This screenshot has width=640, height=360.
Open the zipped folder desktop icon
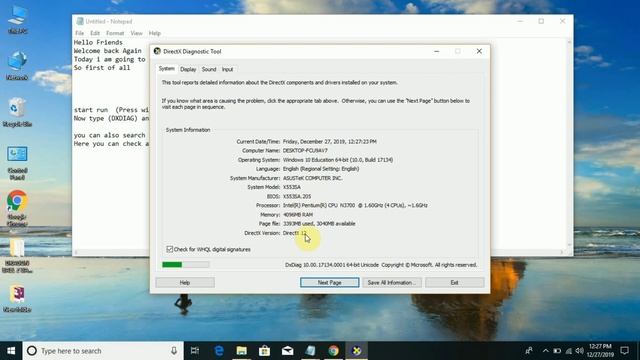[x=17, y=255]
